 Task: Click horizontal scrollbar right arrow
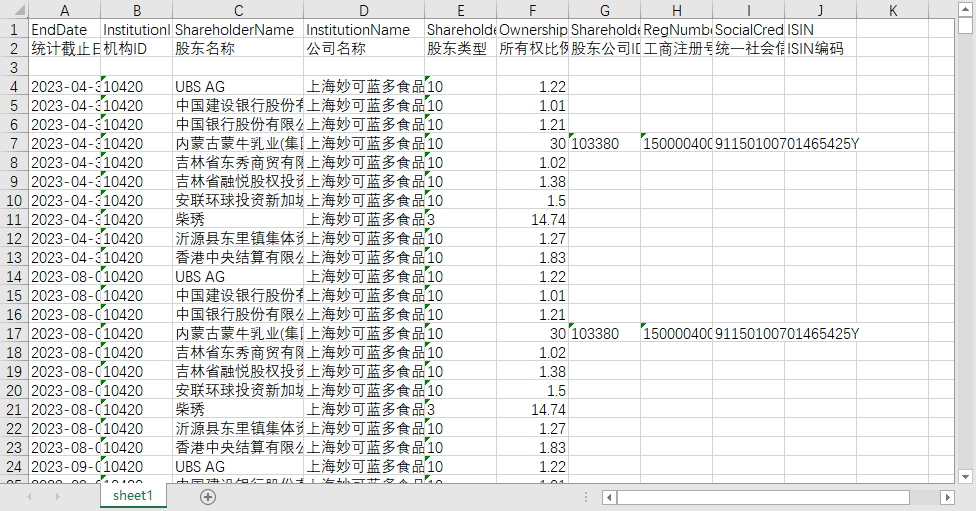point(947,497)
